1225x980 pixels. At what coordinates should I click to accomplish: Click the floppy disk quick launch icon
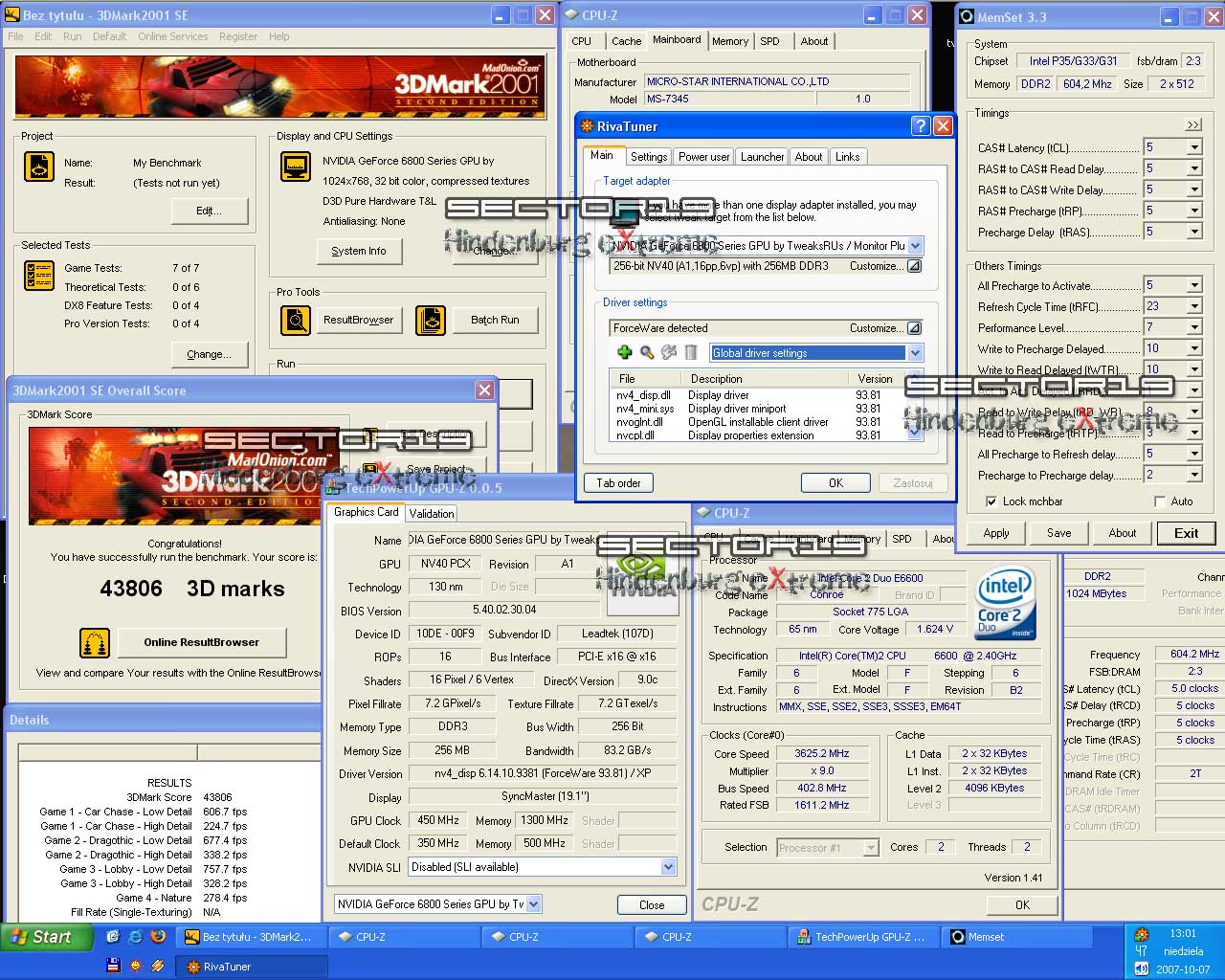pyautogui.click(x=113, y=965)
